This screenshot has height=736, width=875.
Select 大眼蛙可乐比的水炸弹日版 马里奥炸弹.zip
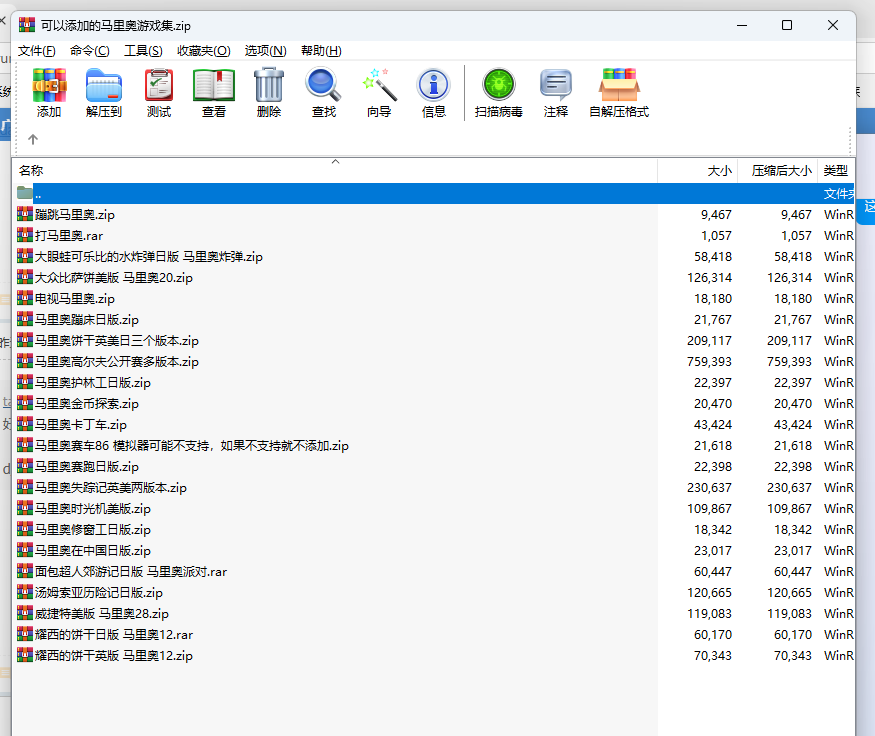coord(148,257)
